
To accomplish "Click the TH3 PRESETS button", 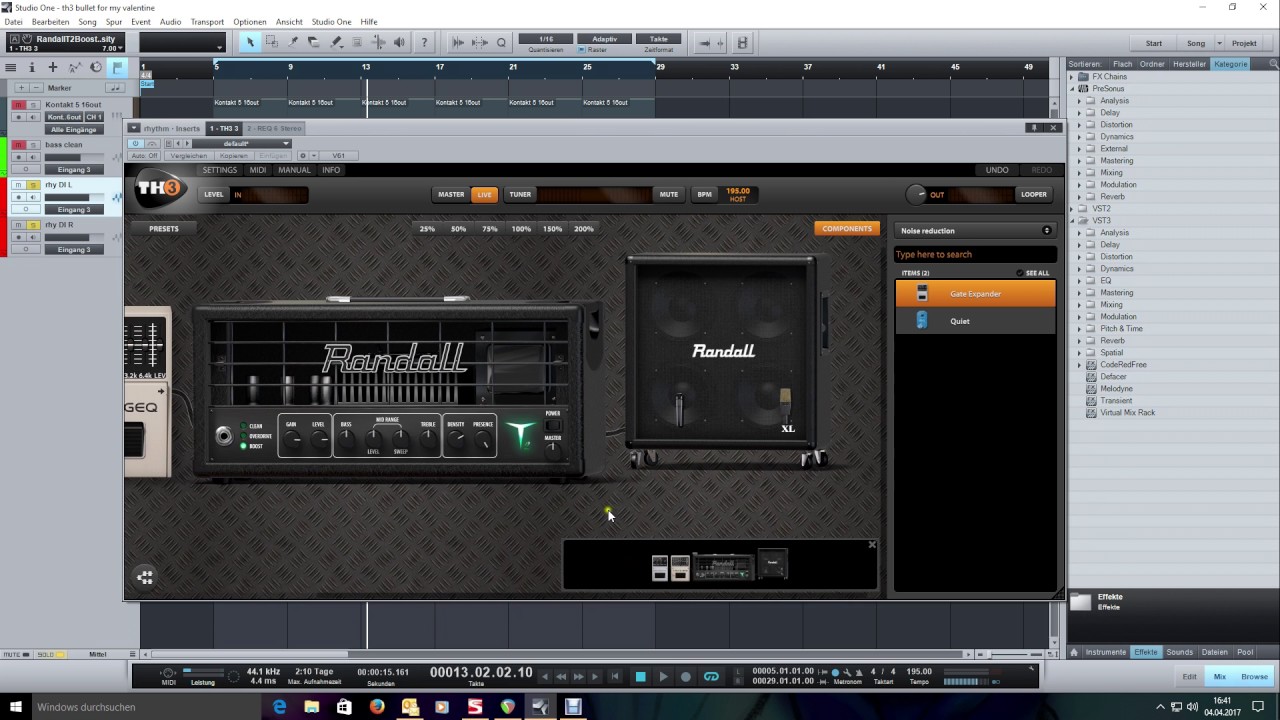I will 164,229.
